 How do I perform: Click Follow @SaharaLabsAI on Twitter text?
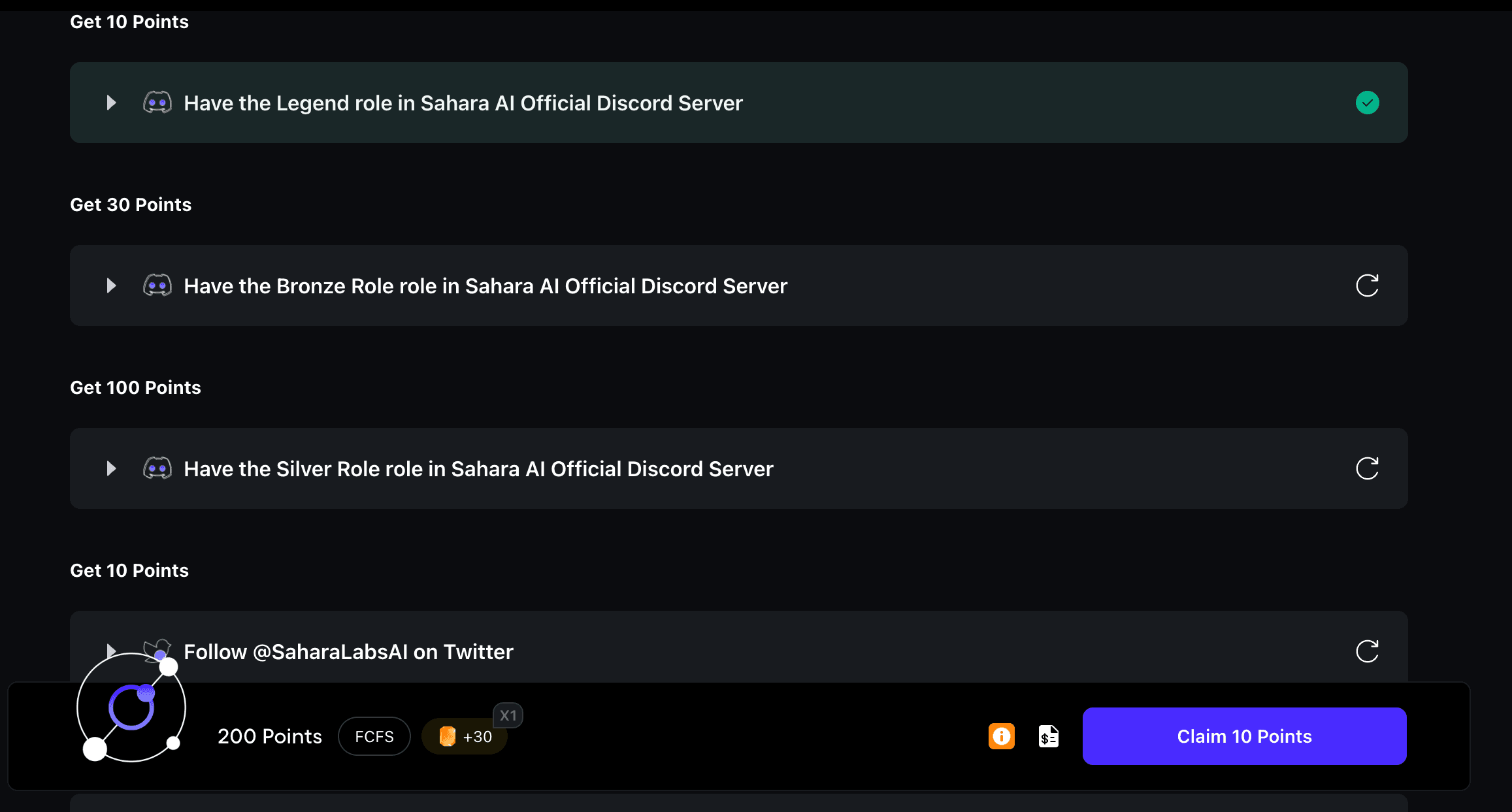[x=348, y=652]
